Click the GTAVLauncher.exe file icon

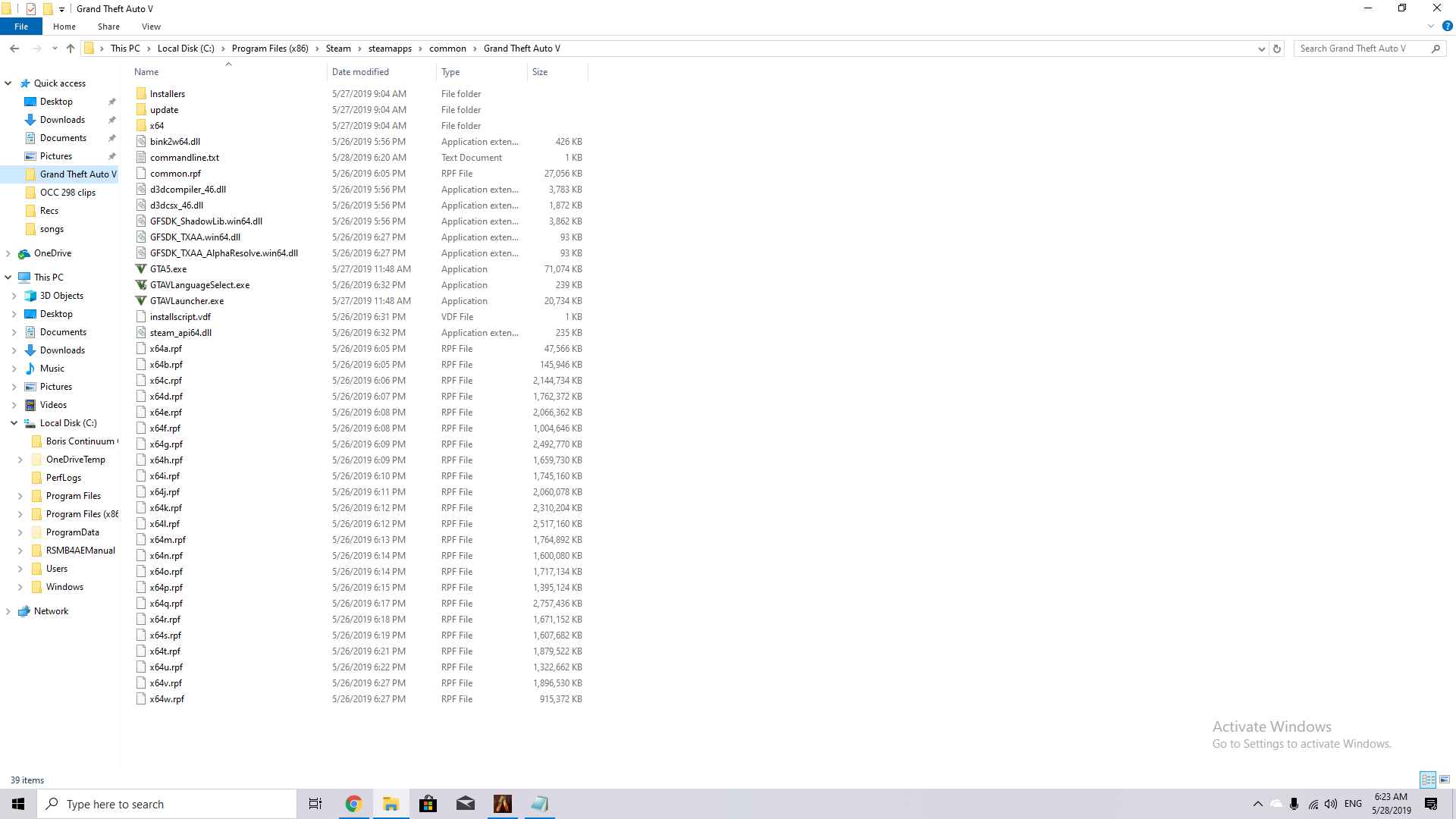coord(141,301)
